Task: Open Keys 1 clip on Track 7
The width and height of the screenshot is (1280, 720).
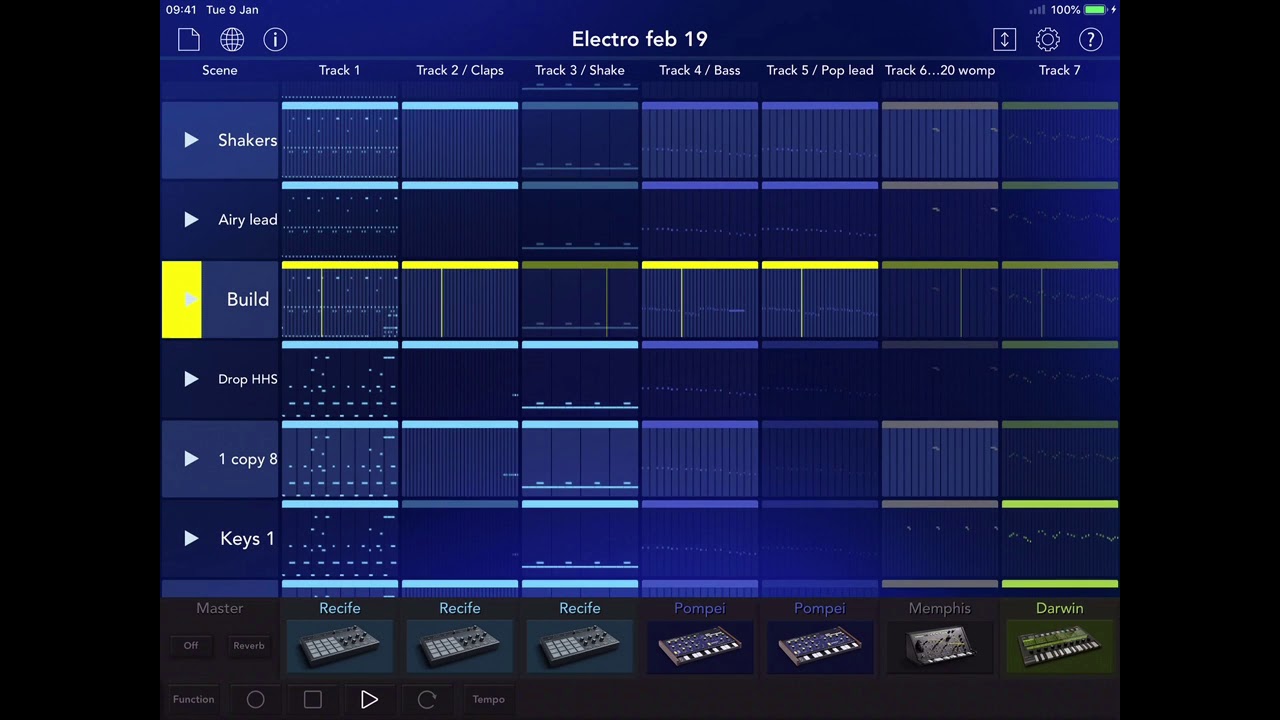Action: (x=1060, y=539)
